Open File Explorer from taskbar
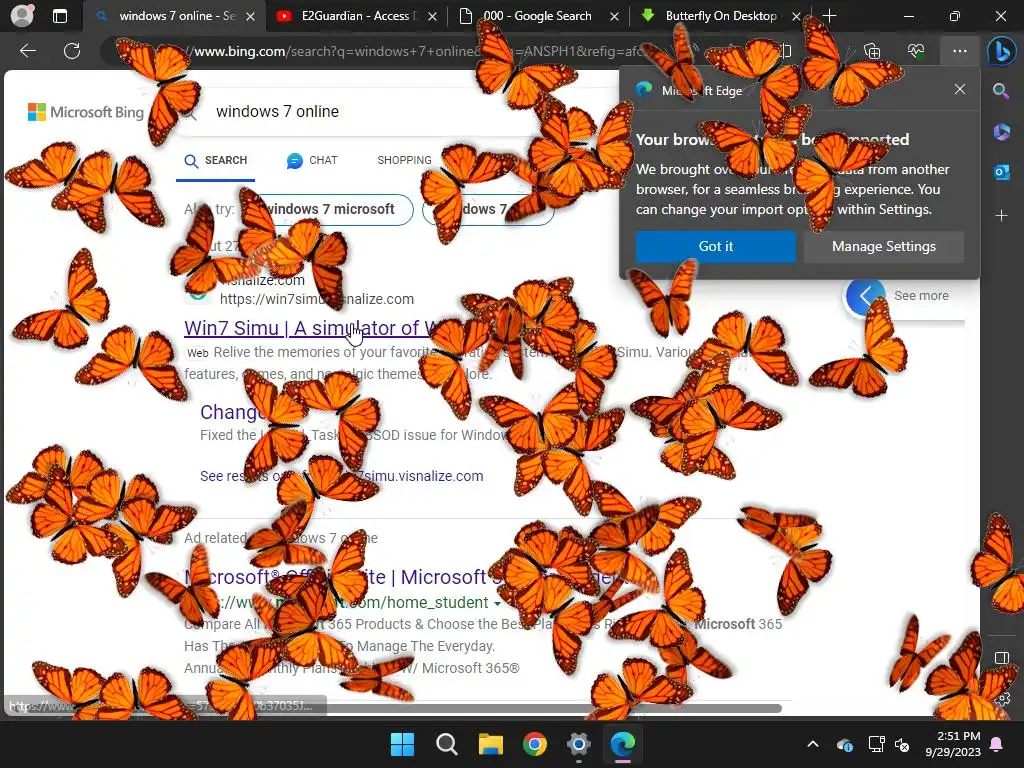 pyautogui.click(x=490, y=744)
